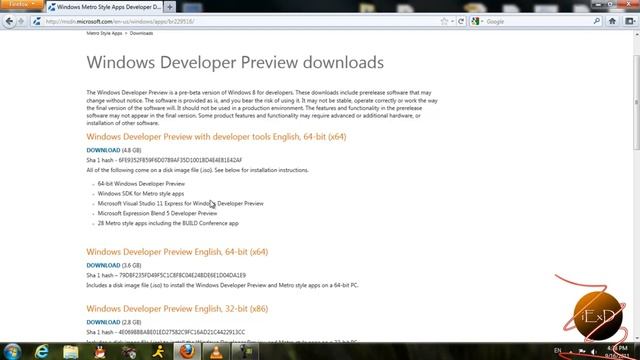Bookmark this page with the star icon
This screenshot has width=640, height=360.
[x=444, y=22]
